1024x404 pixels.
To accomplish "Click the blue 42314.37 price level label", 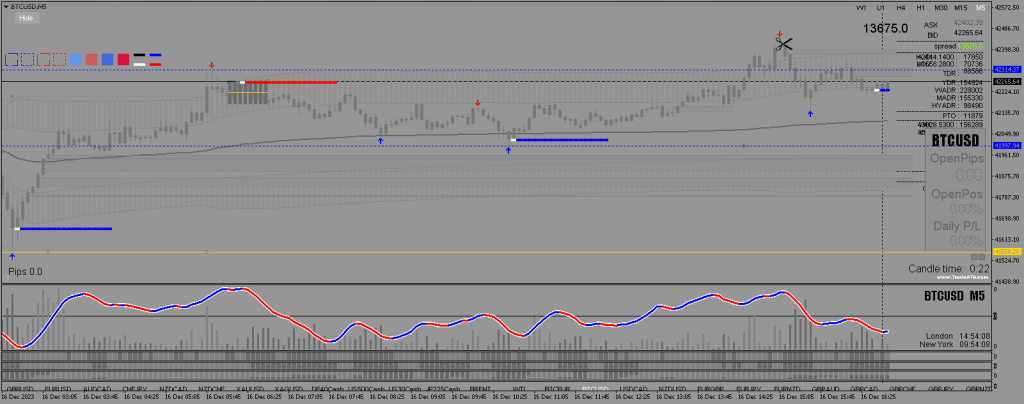I will [1005, 70].
